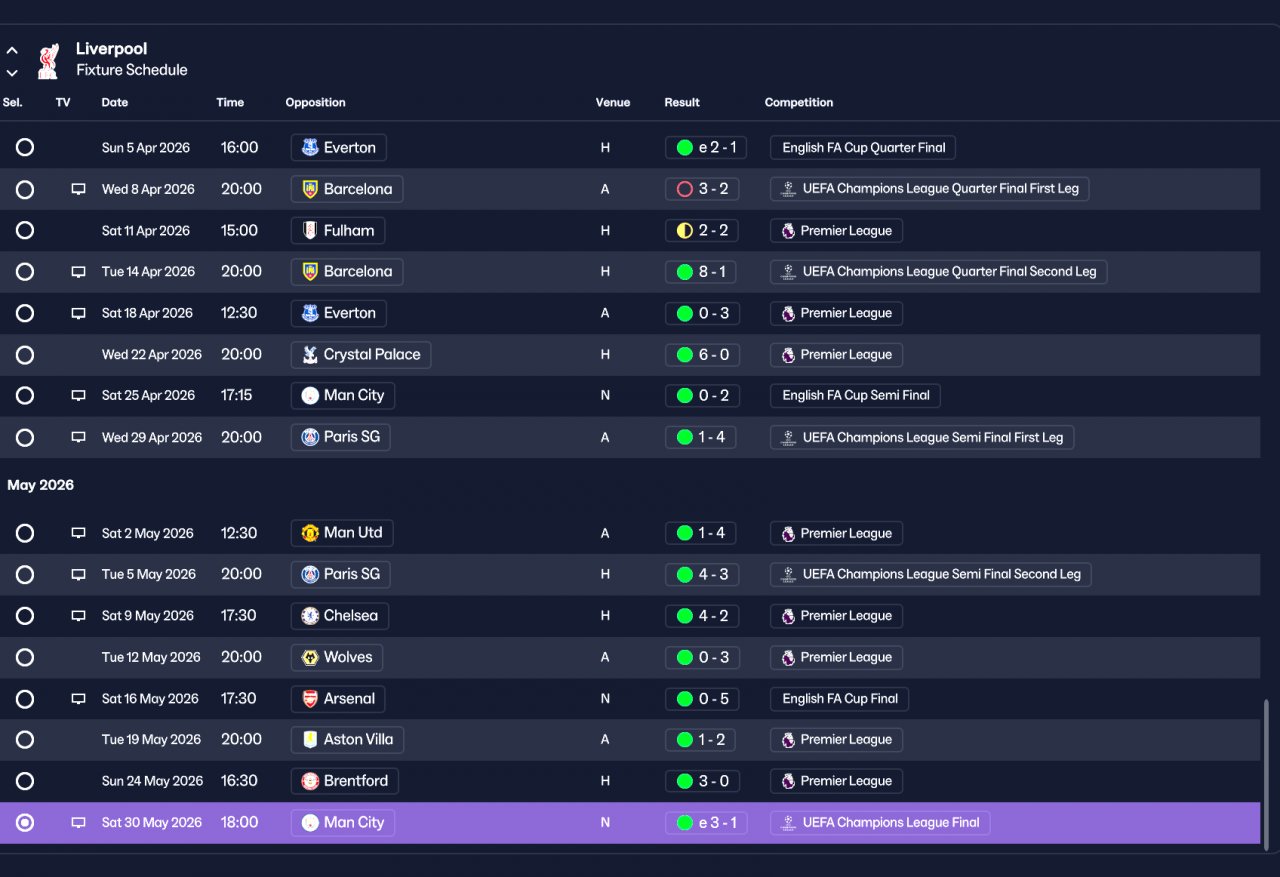Click the yellow draw indicator for 2 - 2 result
This screenshot has height=877, width=1280.
tap(685, 231)
